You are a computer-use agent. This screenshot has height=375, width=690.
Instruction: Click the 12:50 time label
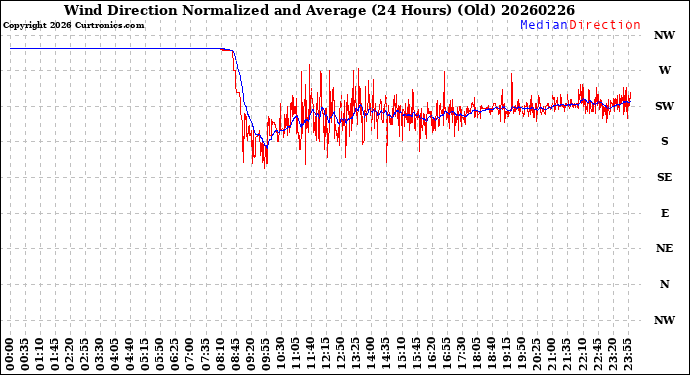click(341, 354)
